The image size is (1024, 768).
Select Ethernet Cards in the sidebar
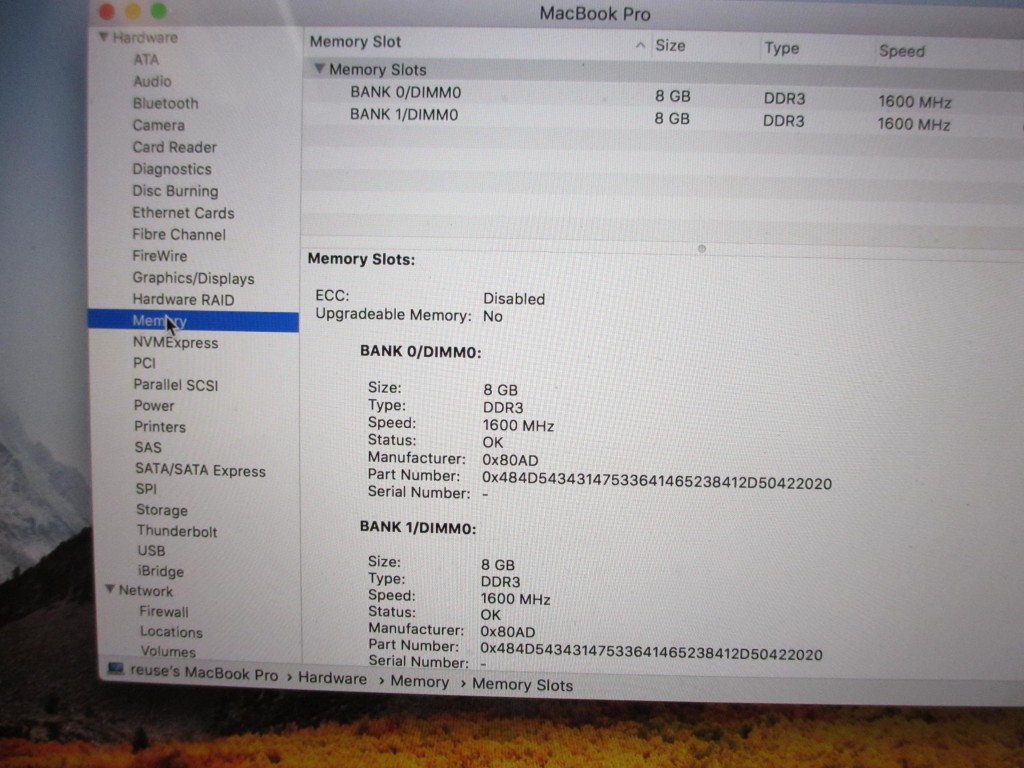tap(183, 213)
